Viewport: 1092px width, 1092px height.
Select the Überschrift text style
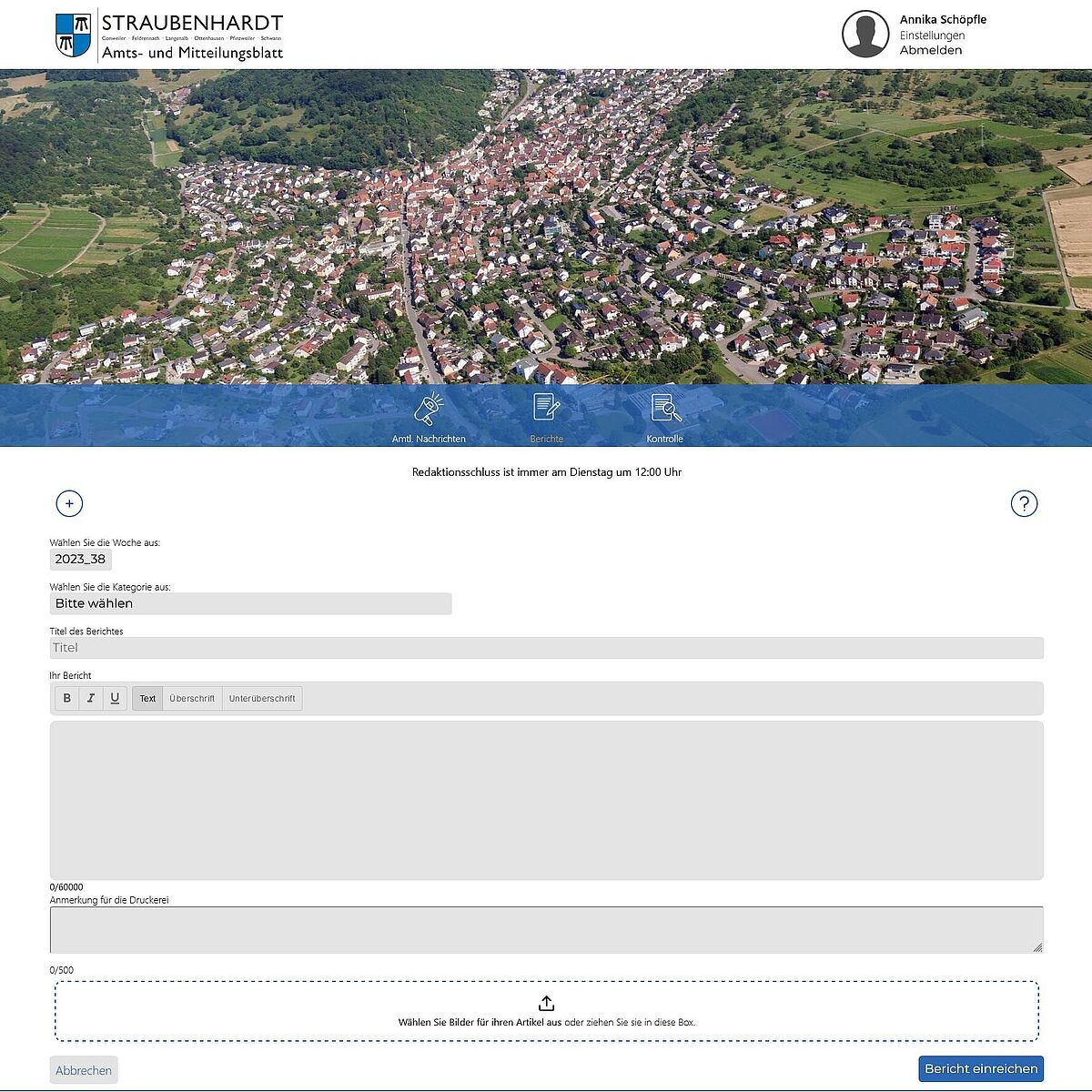coord(192,698)
